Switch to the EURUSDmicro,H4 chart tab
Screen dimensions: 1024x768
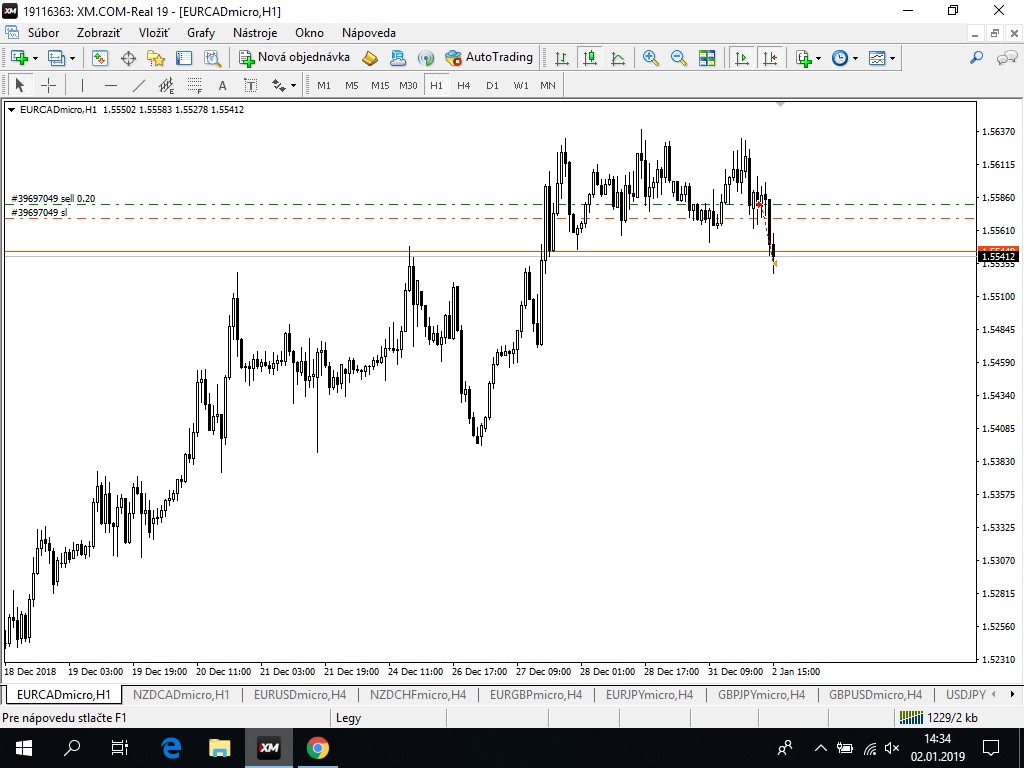point(300,694)
